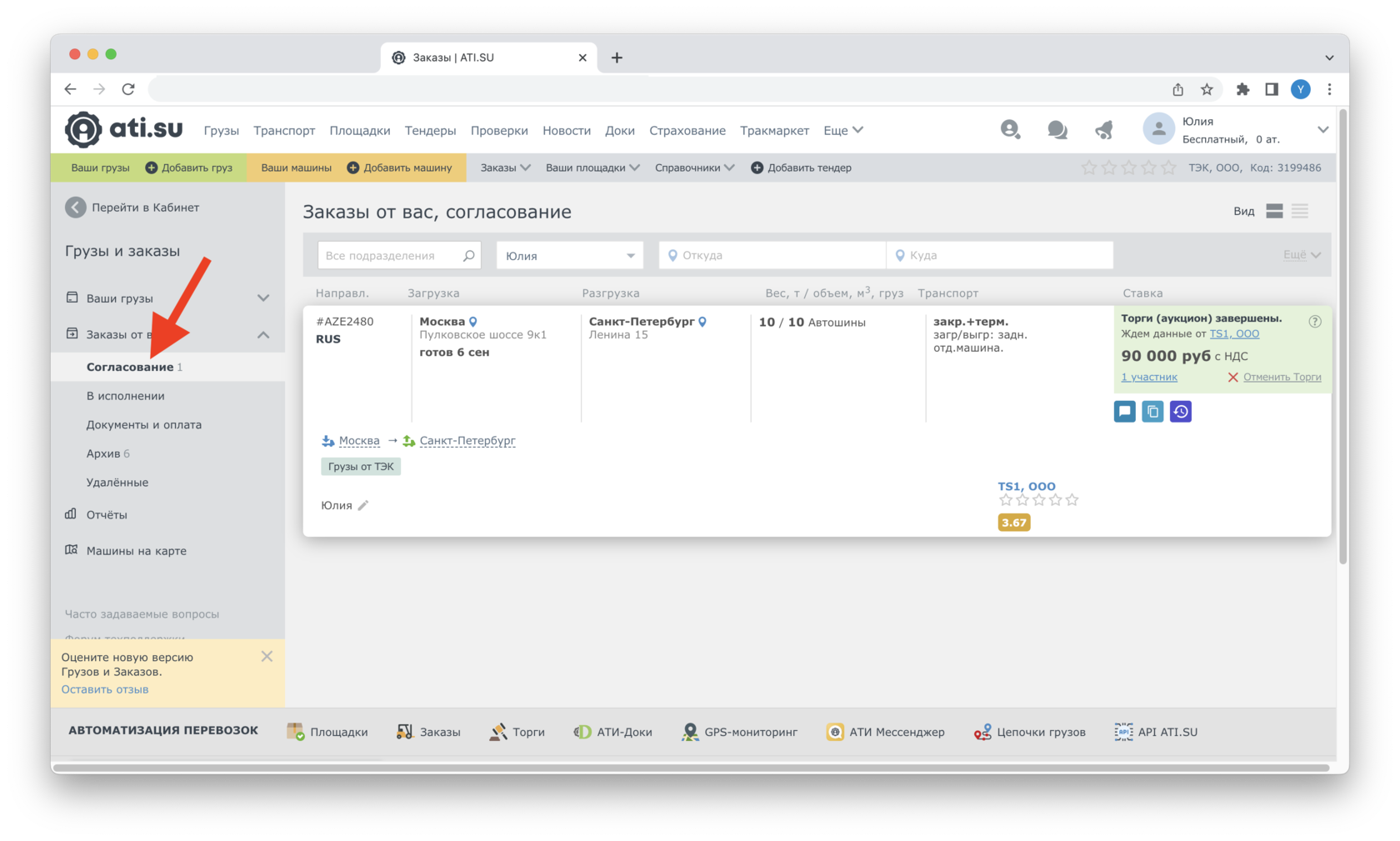Click Санкт-Петербург unloading map pin
Viewport: 1400px width, 841px height.
pos(702,322)
